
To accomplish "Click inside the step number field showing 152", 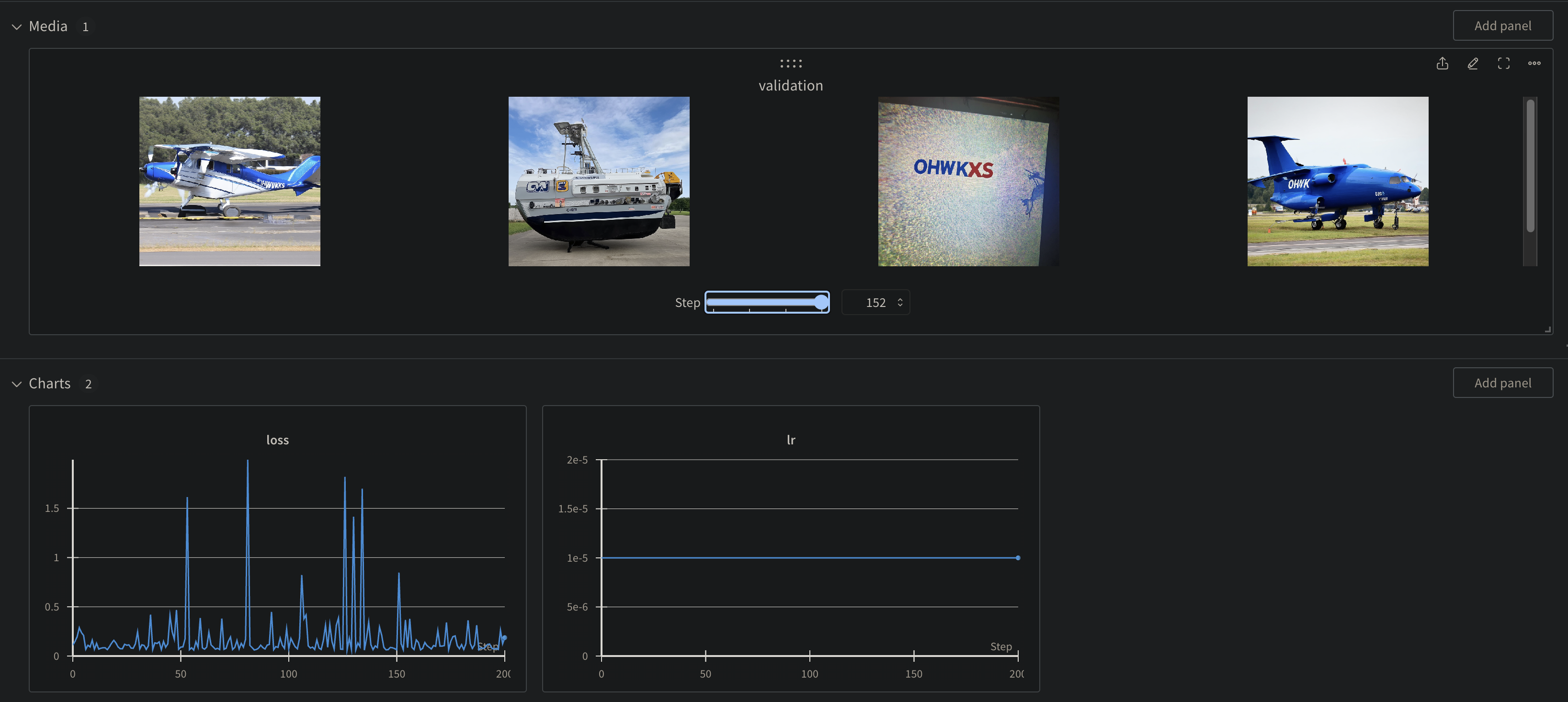I will click(875, 302).
